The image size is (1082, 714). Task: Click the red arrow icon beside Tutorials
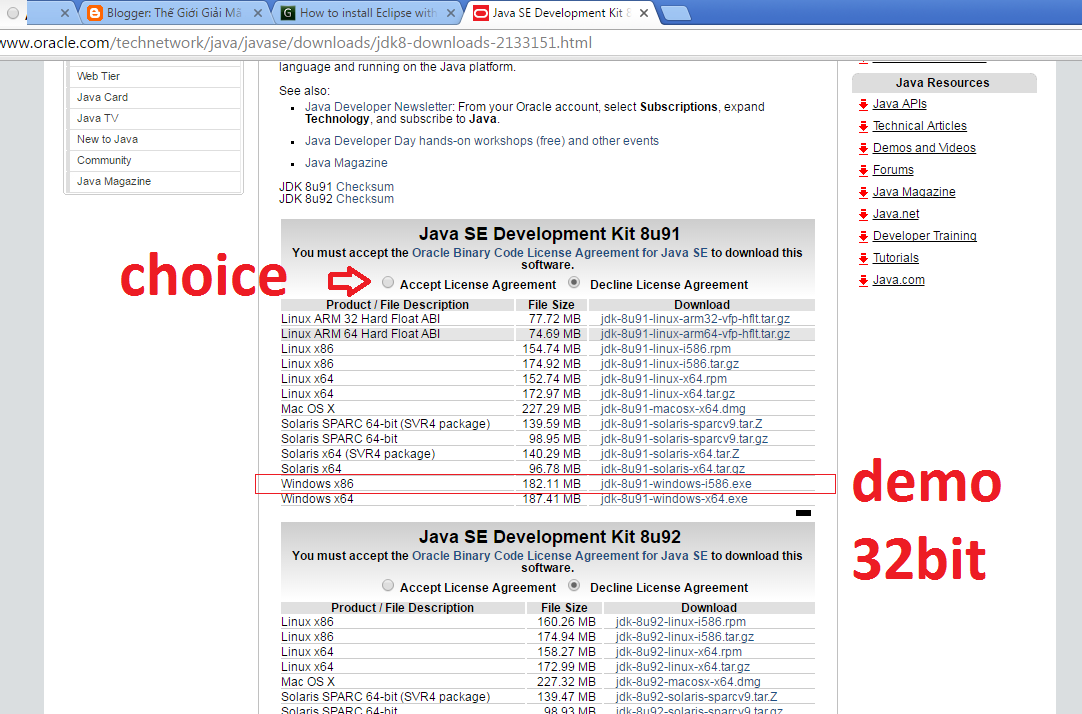click(863, 259)
